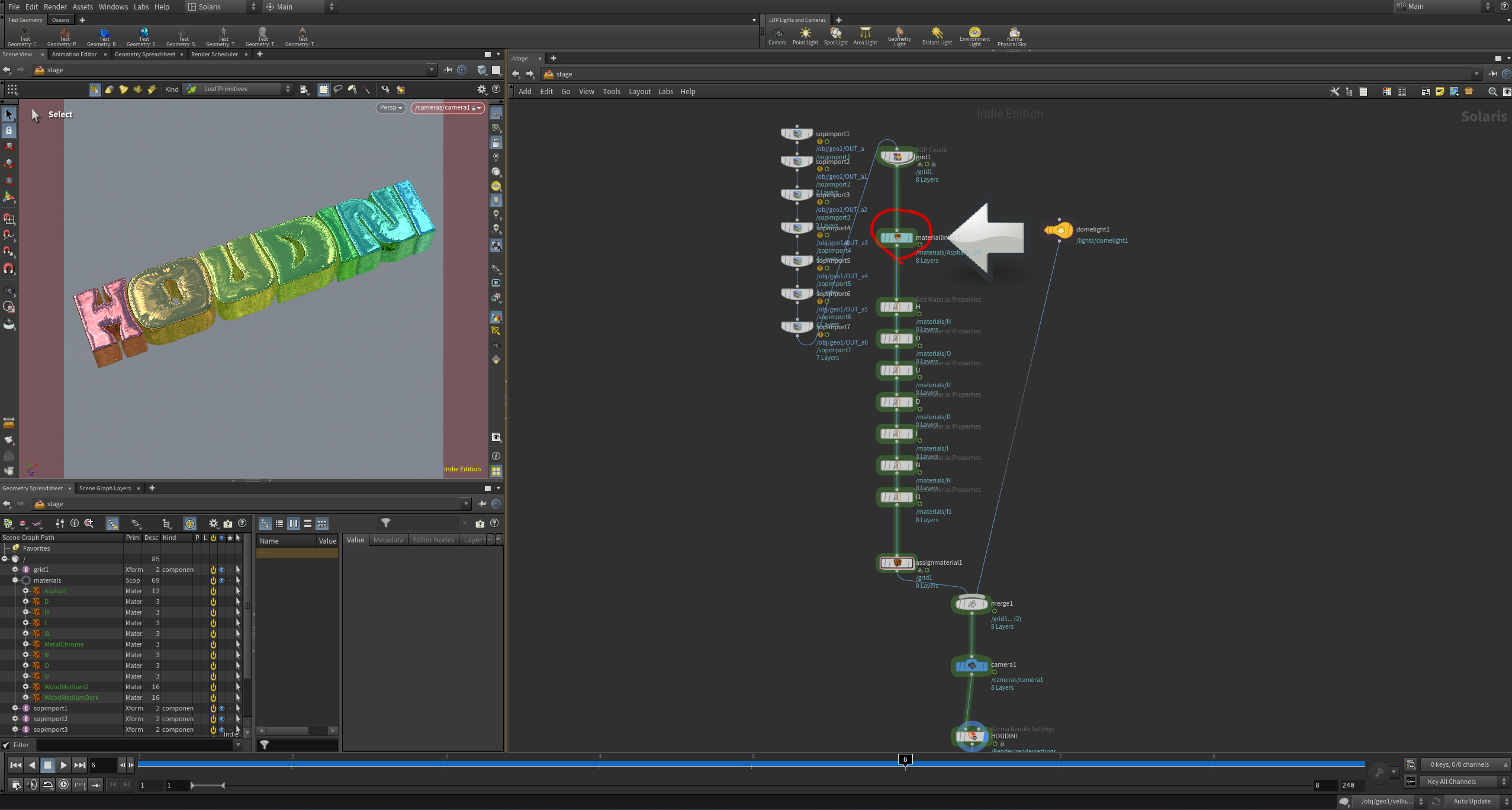Open the Render menu
The image size is (1512, 810).
point(56,7)
